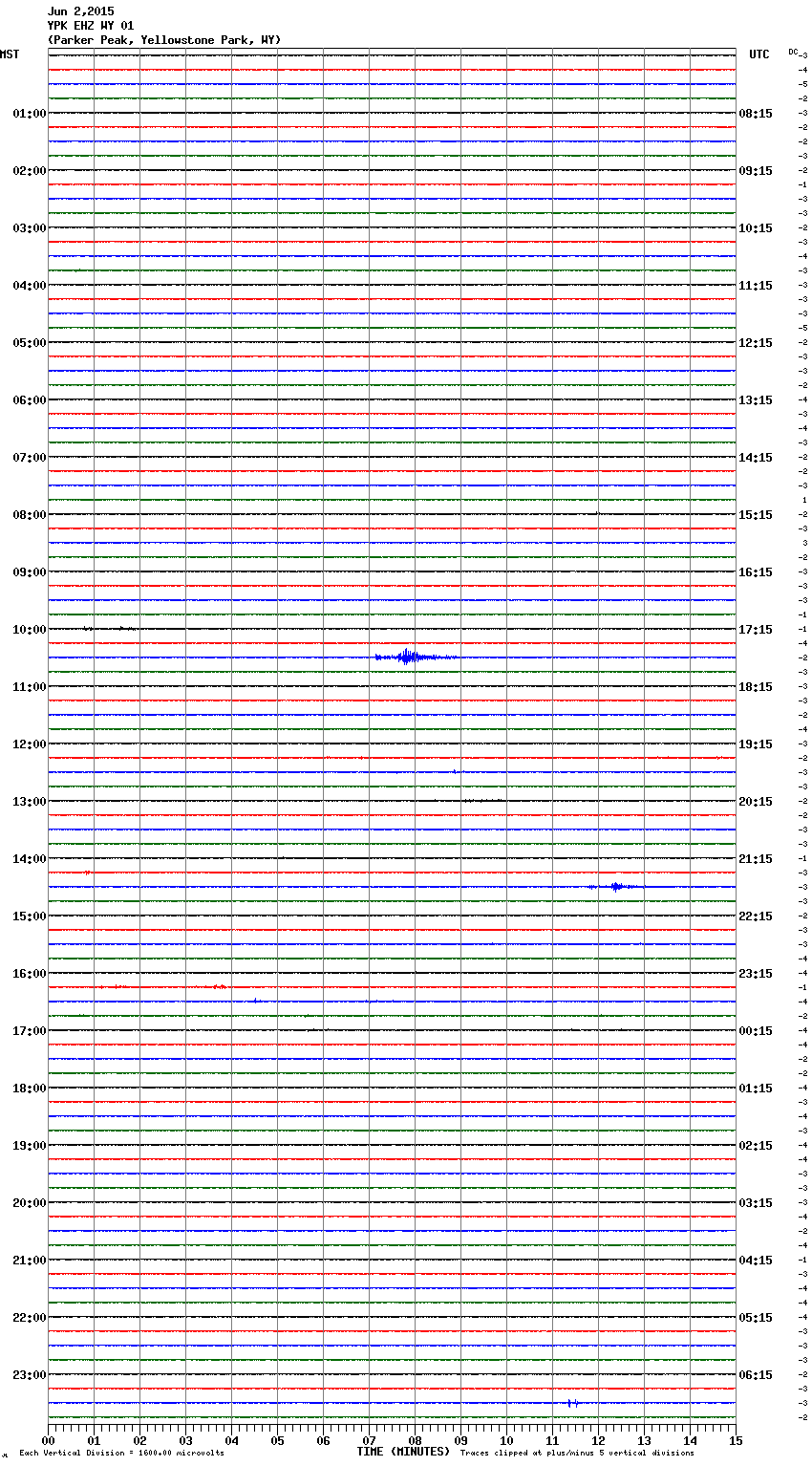Select the 03:00 MST time label

click(x=30, y=228)
